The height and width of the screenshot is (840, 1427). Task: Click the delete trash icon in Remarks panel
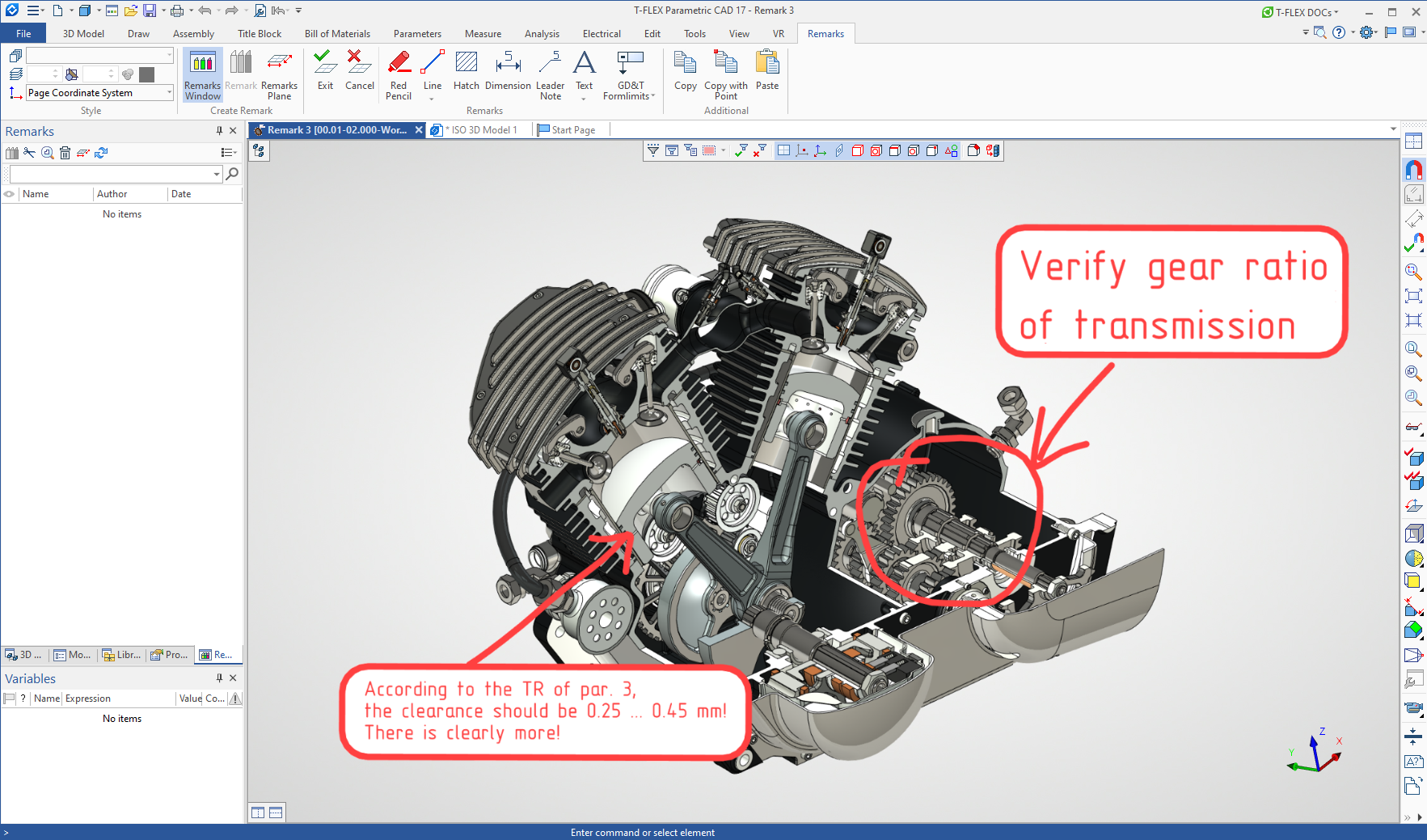coord(65,153)
